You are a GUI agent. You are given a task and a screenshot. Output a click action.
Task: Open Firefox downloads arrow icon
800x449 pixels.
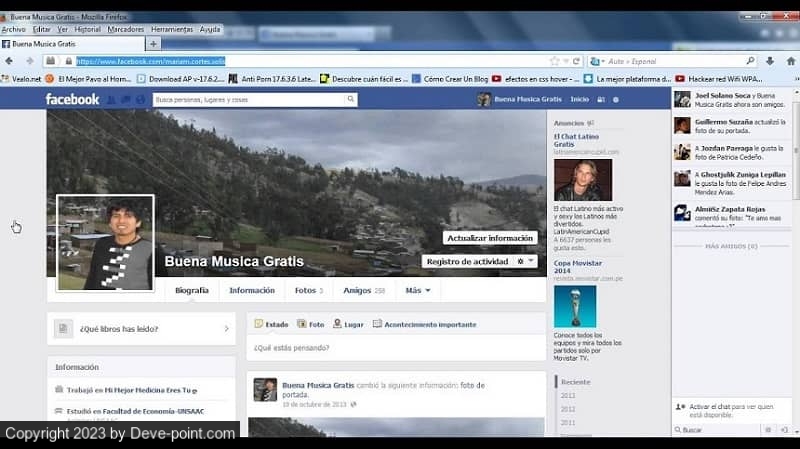tap(770, 61)
